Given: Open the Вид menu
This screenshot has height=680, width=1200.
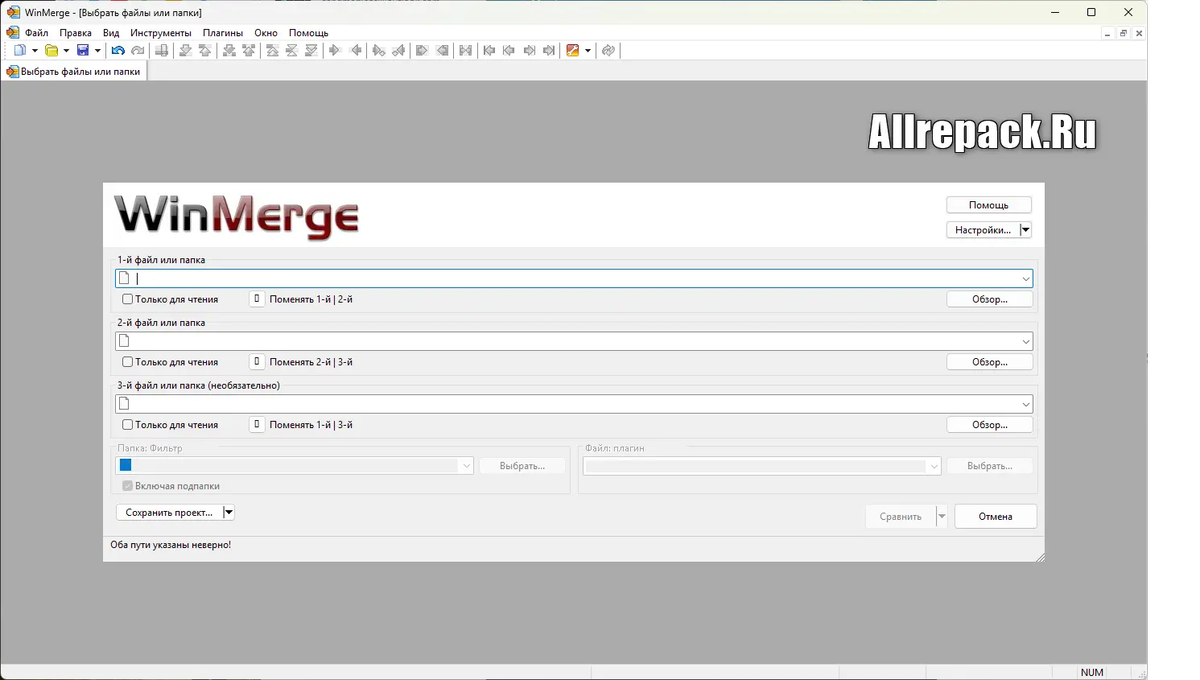Looking at the screenshot, I should point(111,33).
